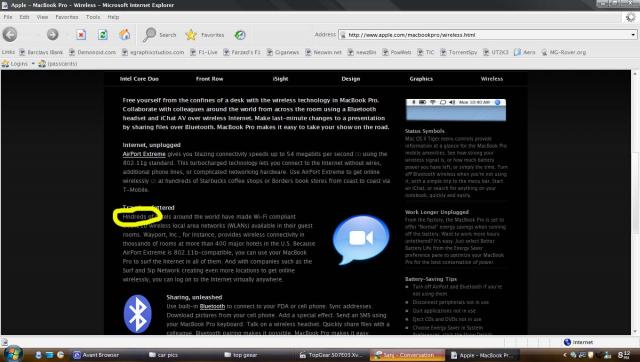
Task: Open Neowin.net favorite link
Action: [x=324, y=52]
